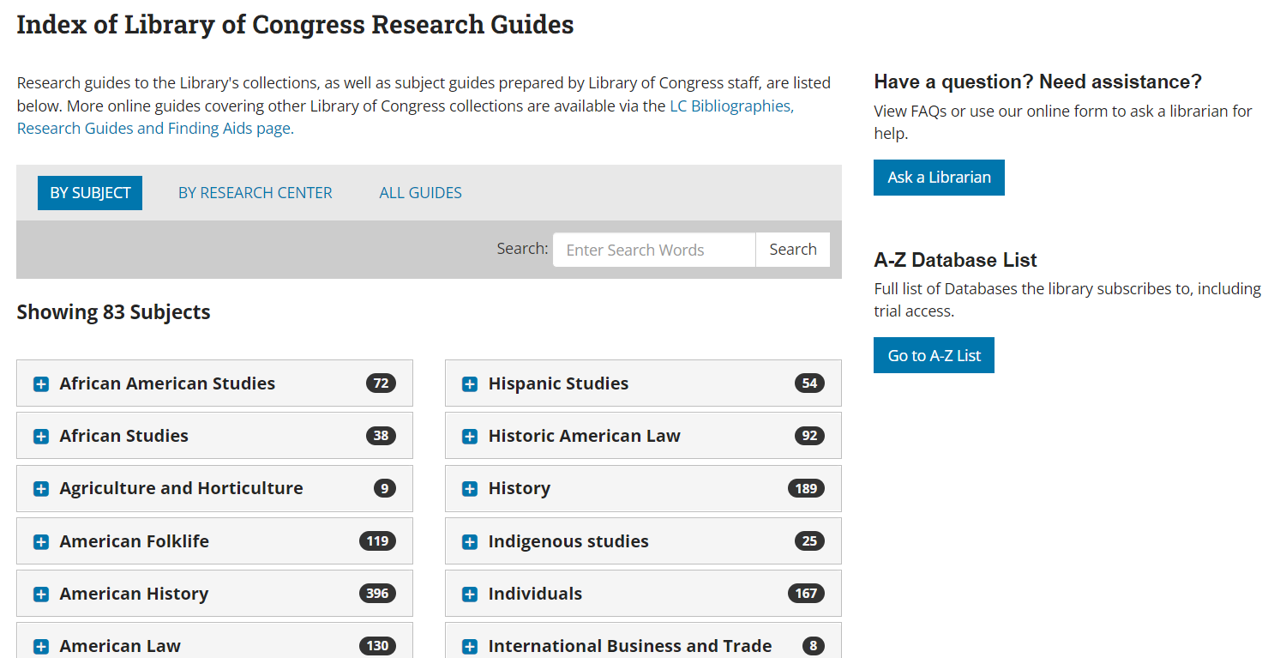
Task: Click the Have a question? Need assistance? heading
Action: (1038, 82)
